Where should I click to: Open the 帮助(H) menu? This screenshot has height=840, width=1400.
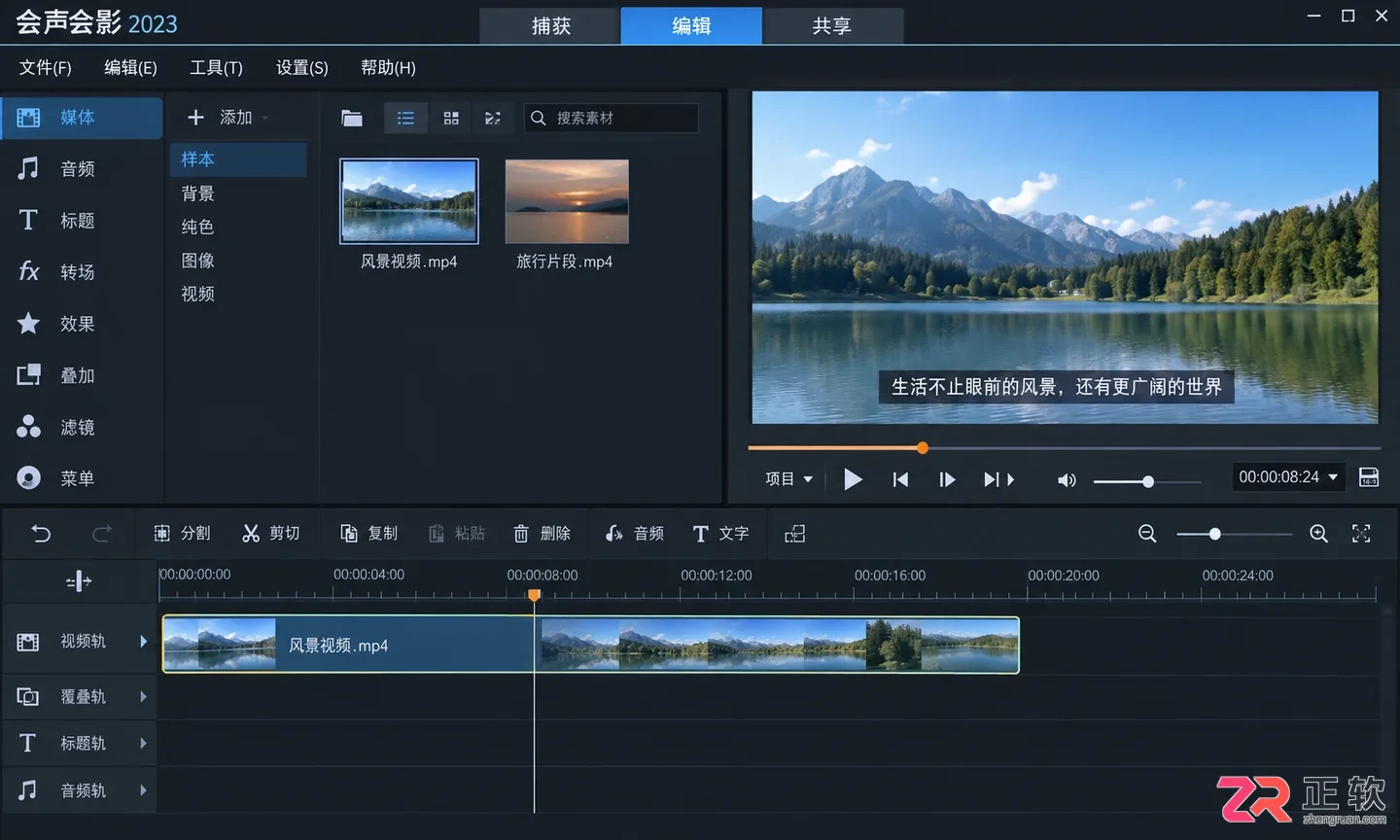[x=388, y=68]
